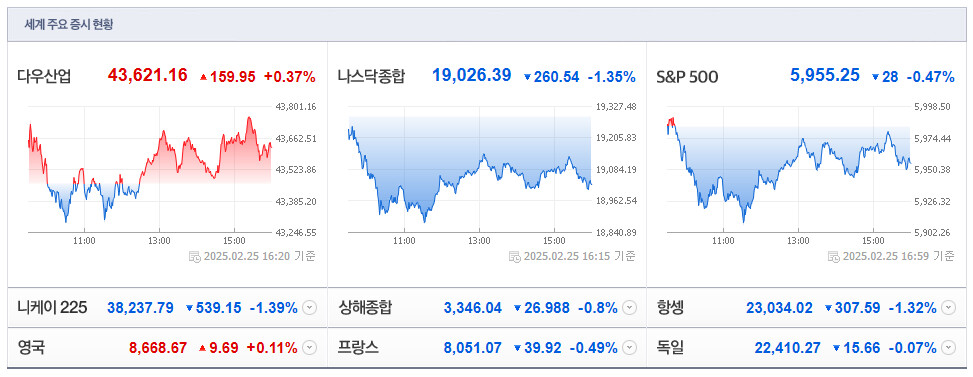Open the 나스닥종합 index link
The height and width of the screenshot is (377, 973).
pyautogui.click(x=371, y=77)
